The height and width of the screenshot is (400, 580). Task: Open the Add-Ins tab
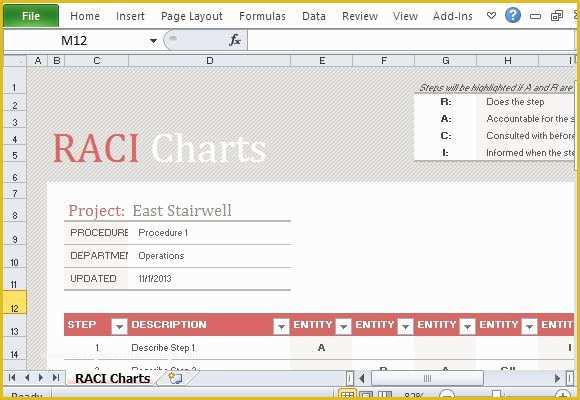tap(453, 16)
